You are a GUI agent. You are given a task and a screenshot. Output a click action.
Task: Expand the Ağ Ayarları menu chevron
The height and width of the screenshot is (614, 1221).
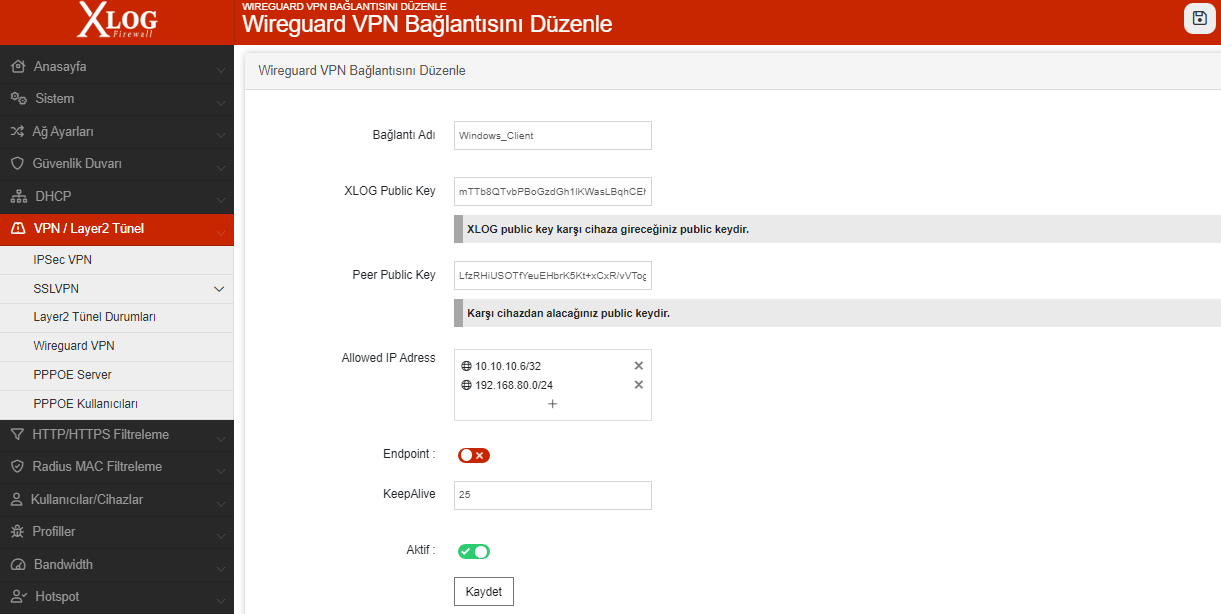[220, 134]
